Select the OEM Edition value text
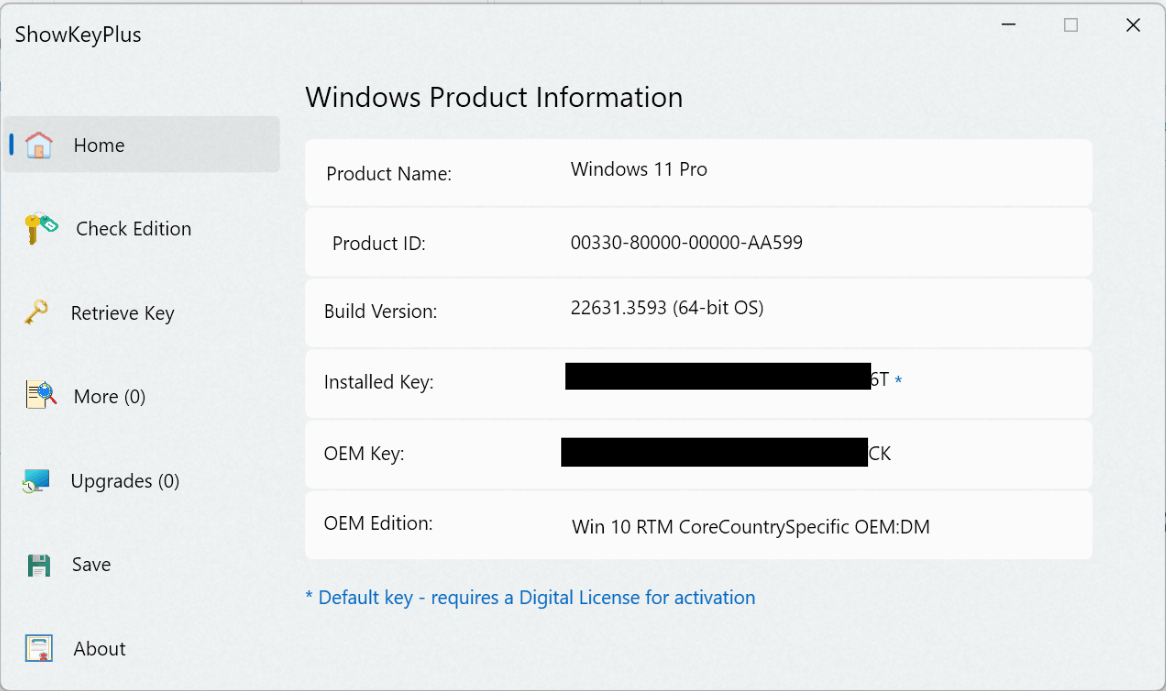Image resolution: width=1166 pixels, height=691 pixels. [x=750, y=527]
